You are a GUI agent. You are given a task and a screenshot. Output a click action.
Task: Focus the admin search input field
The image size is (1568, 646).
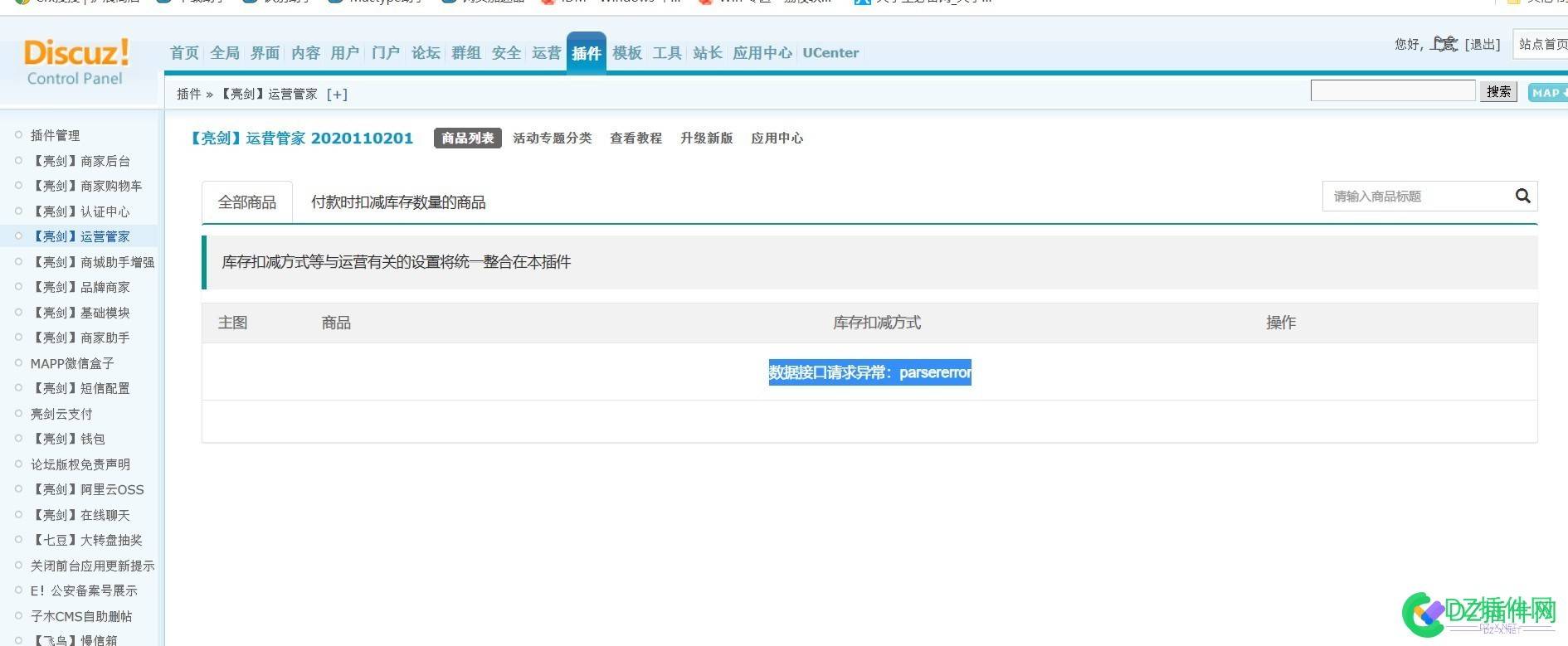click(1393, 91)
